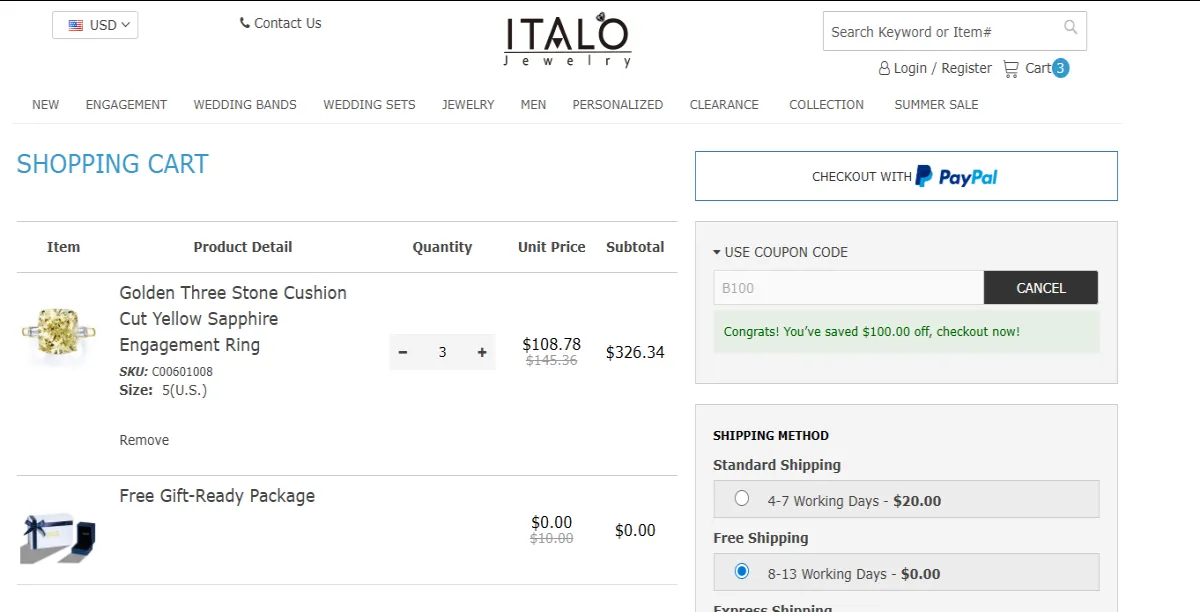
Task: Open the MEN menu
Action: click(x=533, y=104)
